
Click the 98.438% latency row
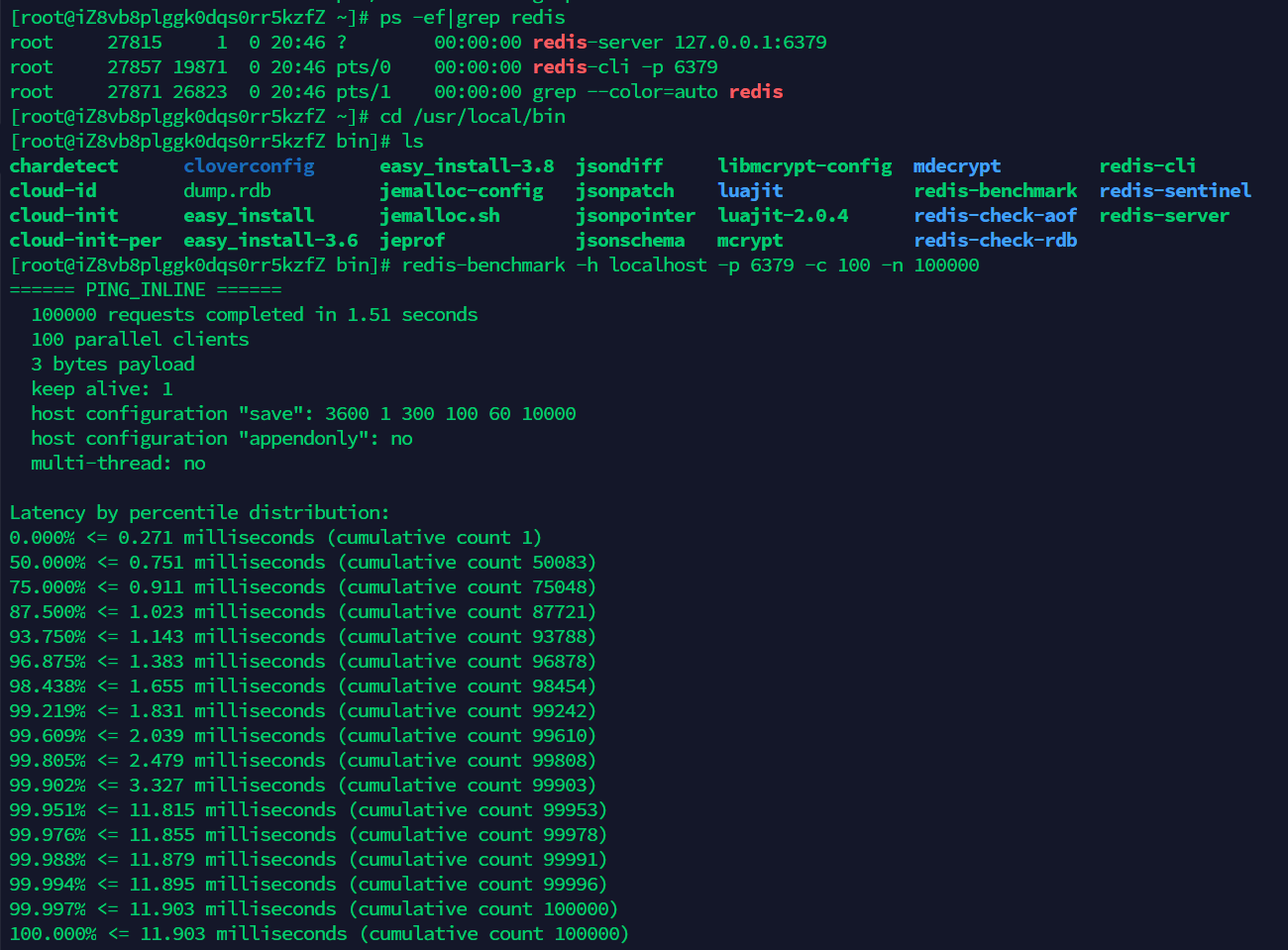point(303,686)
